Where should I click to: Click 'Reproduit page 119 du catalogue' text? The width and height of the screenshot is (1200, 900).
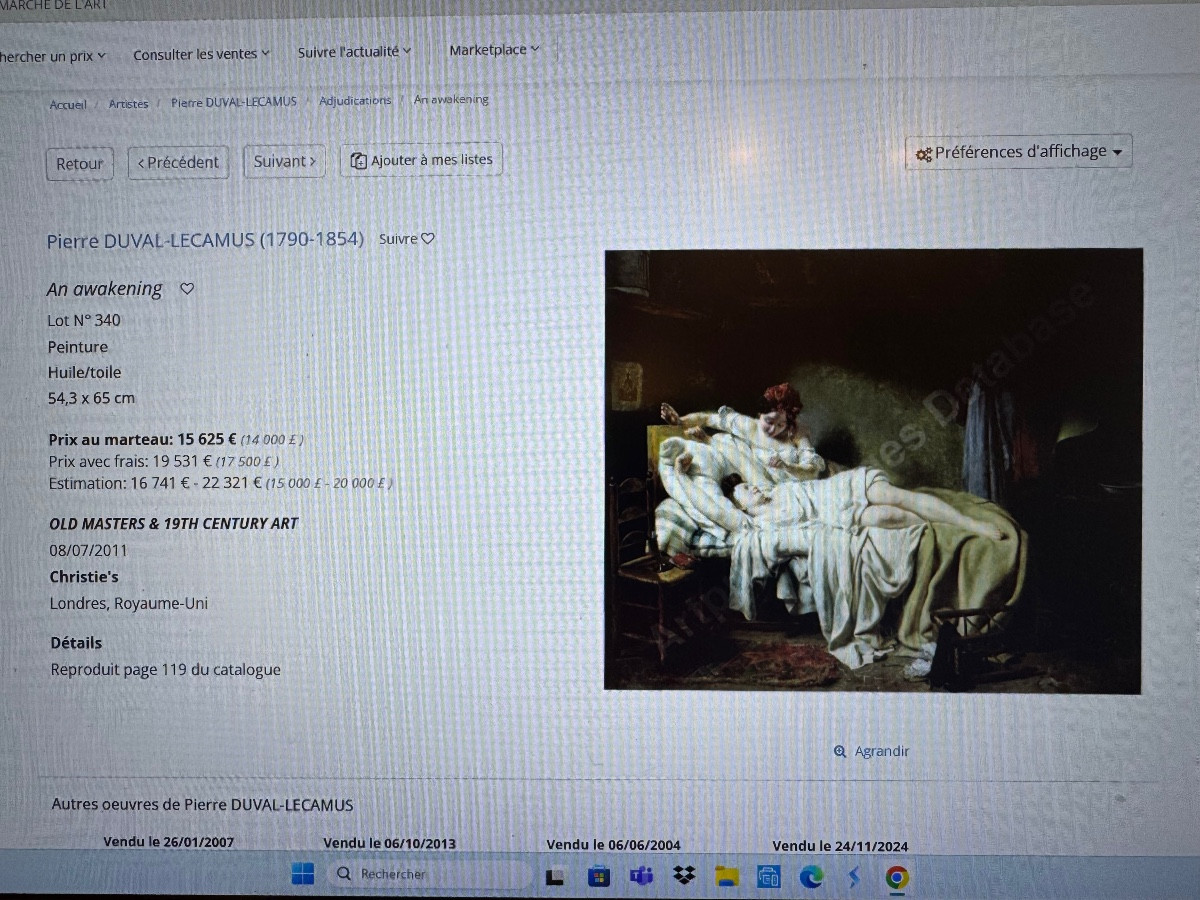click(x=166, y=671)
